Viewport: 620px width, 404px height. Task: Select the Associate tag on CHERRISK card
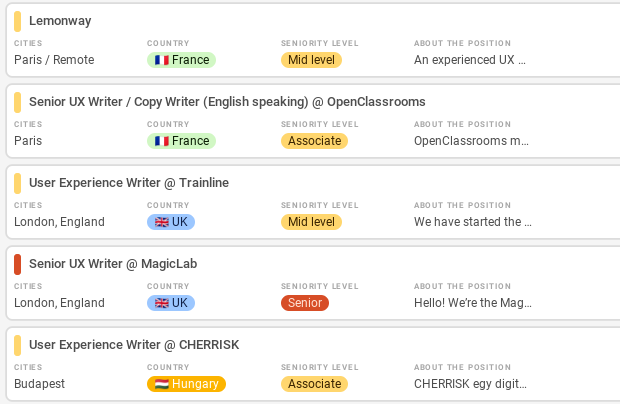314,384
